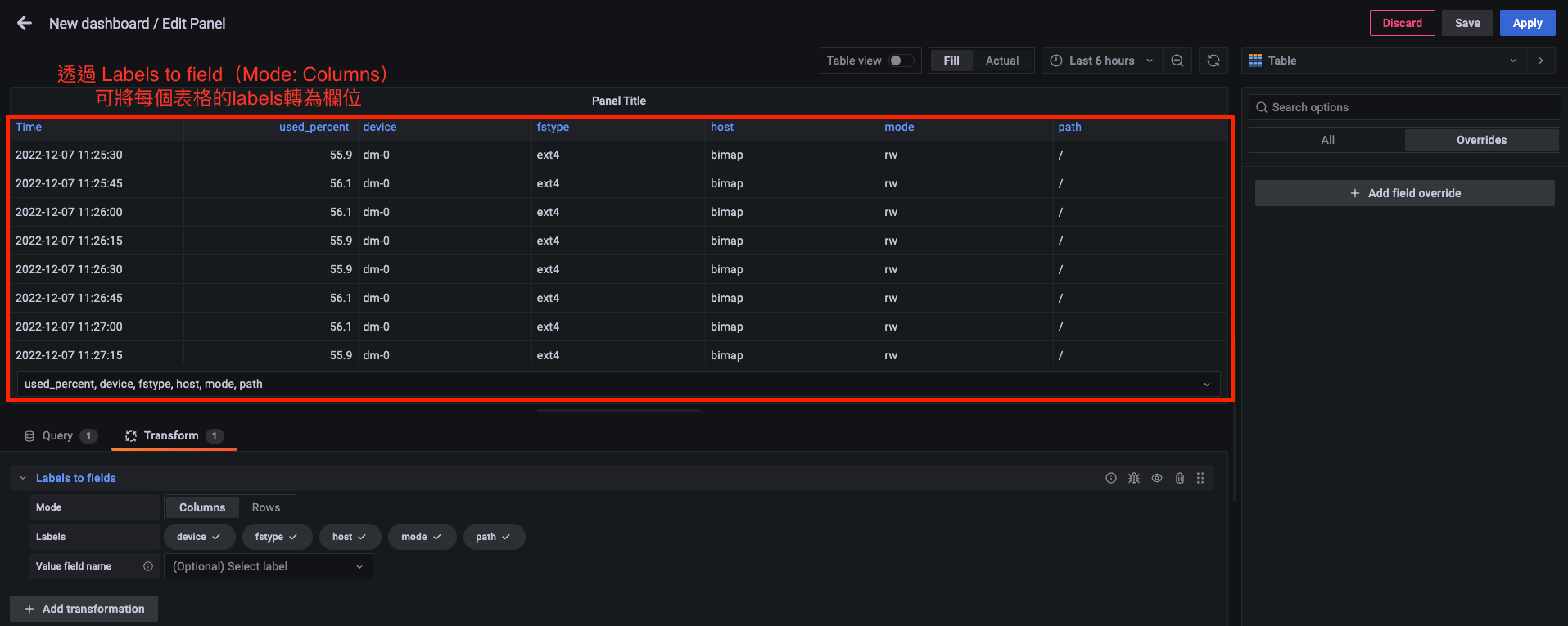Sort by the used_percent column header
The height and width of the screenshot is (626, 1568).
coord(314,127)
